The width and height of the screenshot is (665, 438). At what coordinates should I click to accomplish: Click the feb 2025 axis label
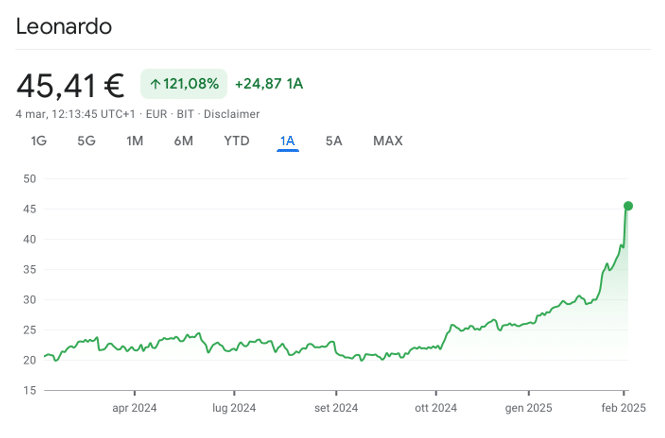point(624,408)
